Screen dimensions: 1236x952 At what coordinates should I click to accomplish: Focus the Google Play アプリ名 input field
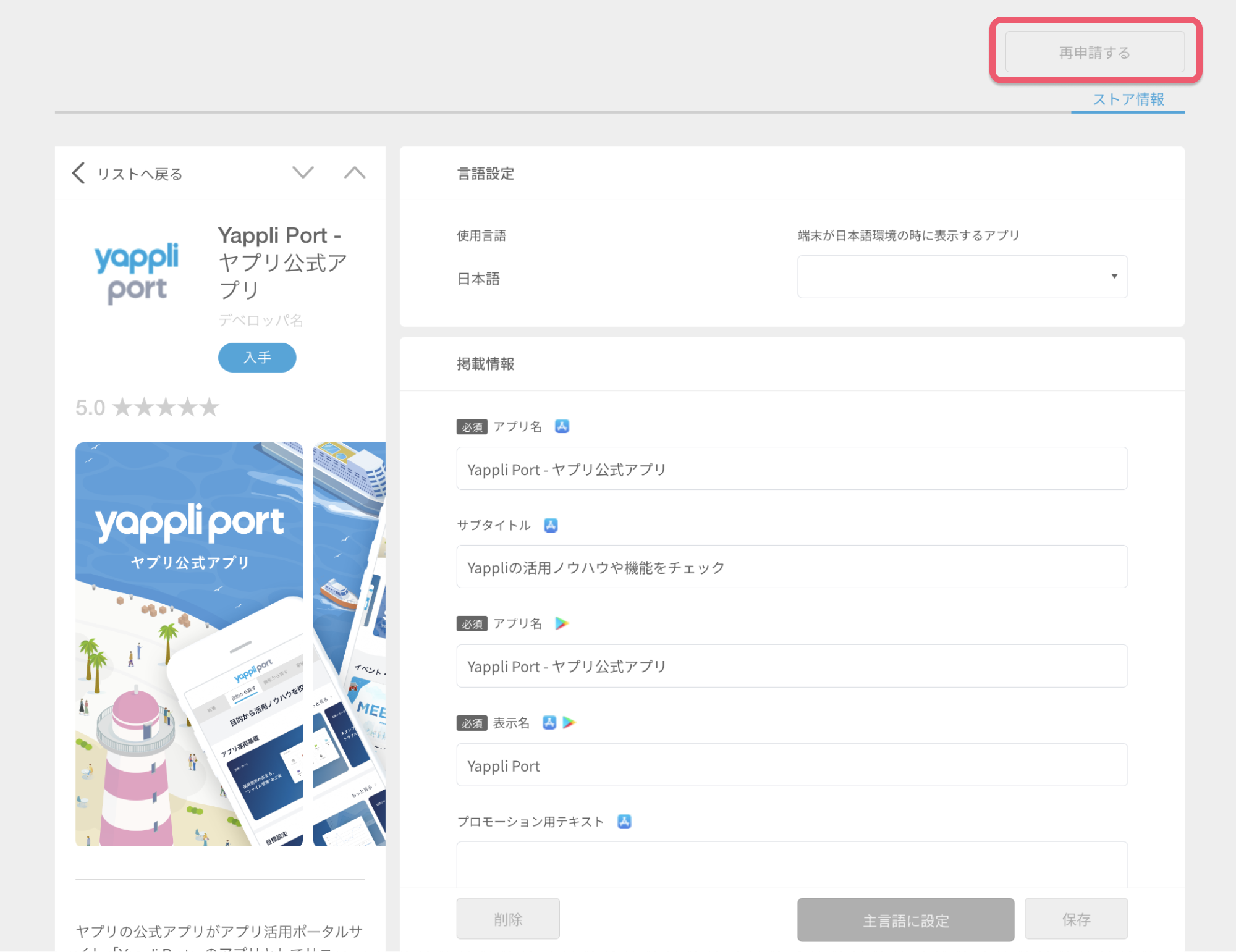point(792,666)
